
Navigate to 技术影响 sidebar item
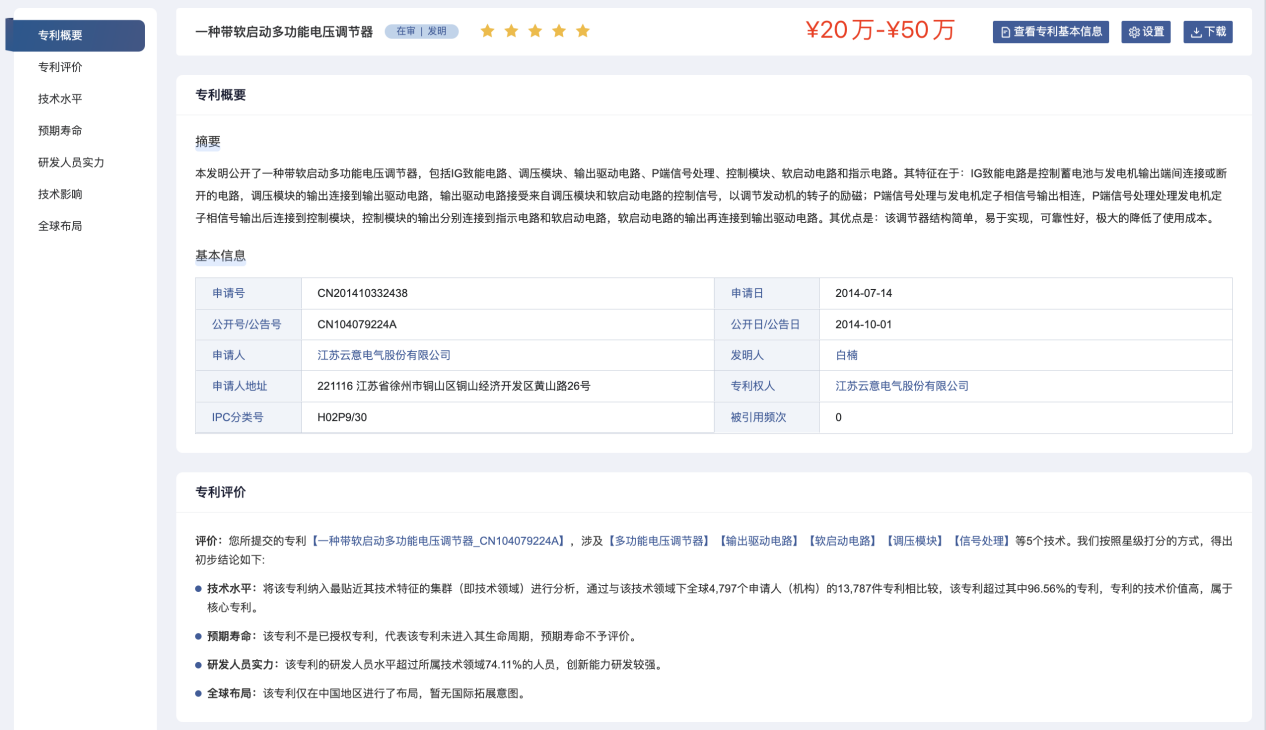60,194
